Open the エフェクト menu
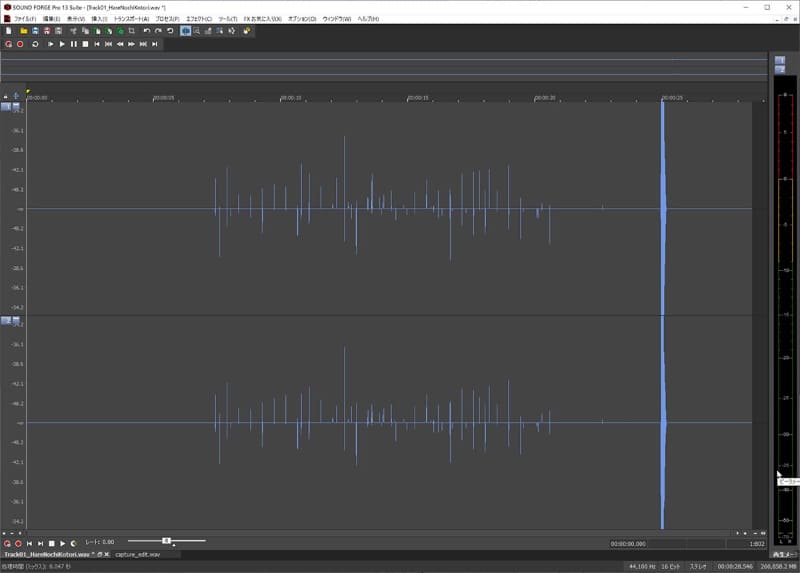 pyautogui.click(x=199, y=19)
